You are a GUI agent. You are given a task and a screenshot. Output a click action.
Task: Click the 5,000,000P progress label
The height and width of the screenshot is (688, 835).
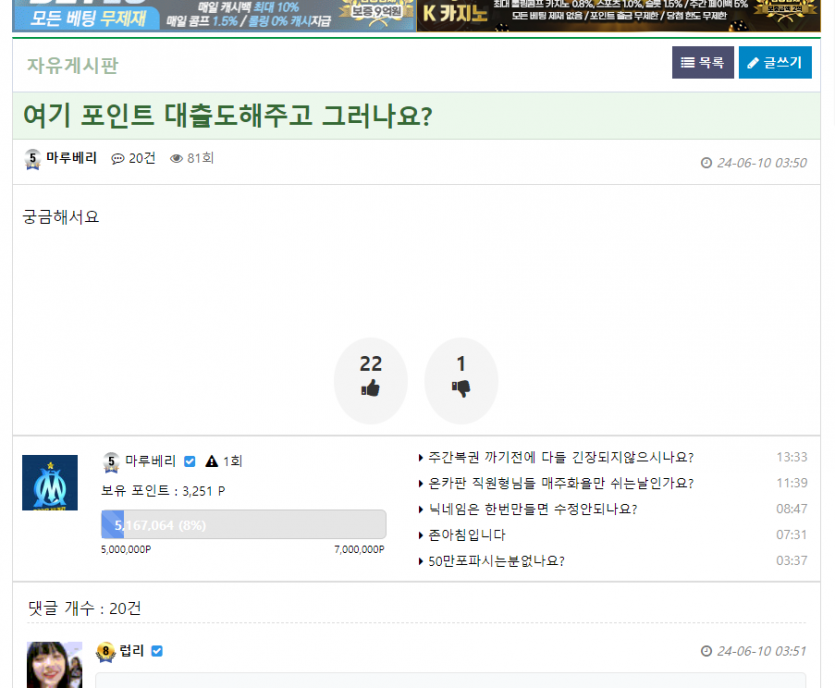point(126,550)
